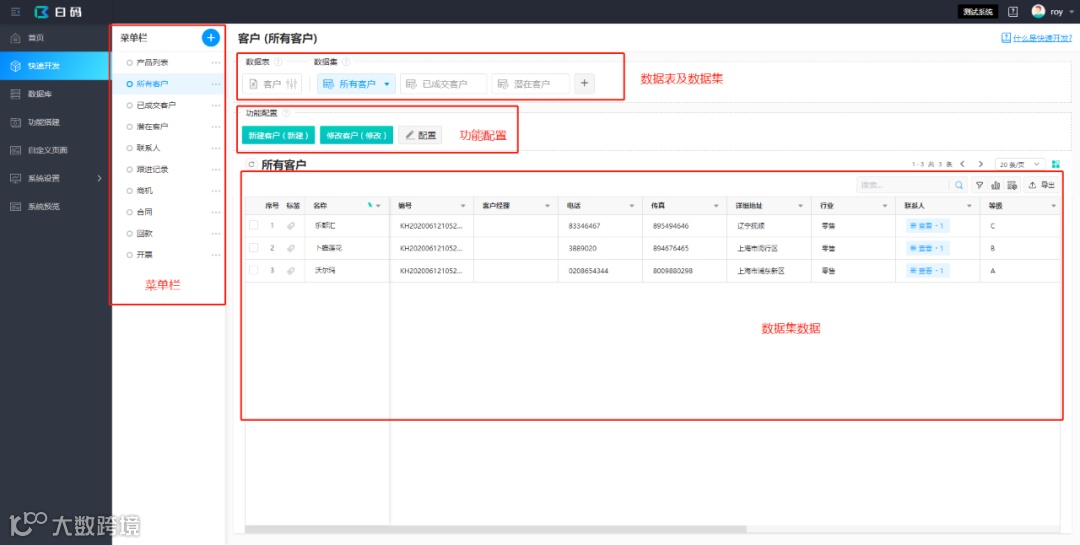Expand the 系统设置 sidebar chevron

[99, 178]
